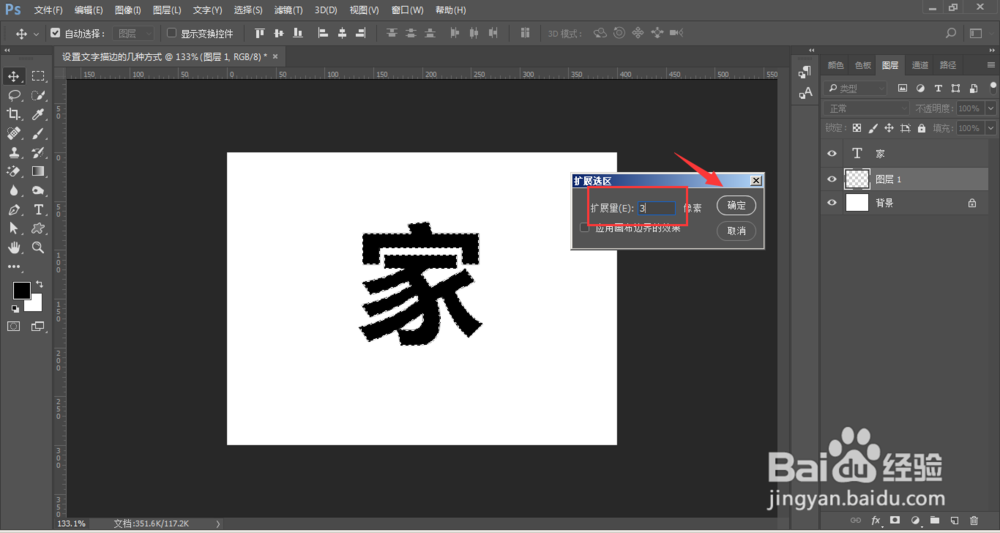1000x533 pixels.
Task: Switch to the 通道 tab
Action: pos(920,65)
